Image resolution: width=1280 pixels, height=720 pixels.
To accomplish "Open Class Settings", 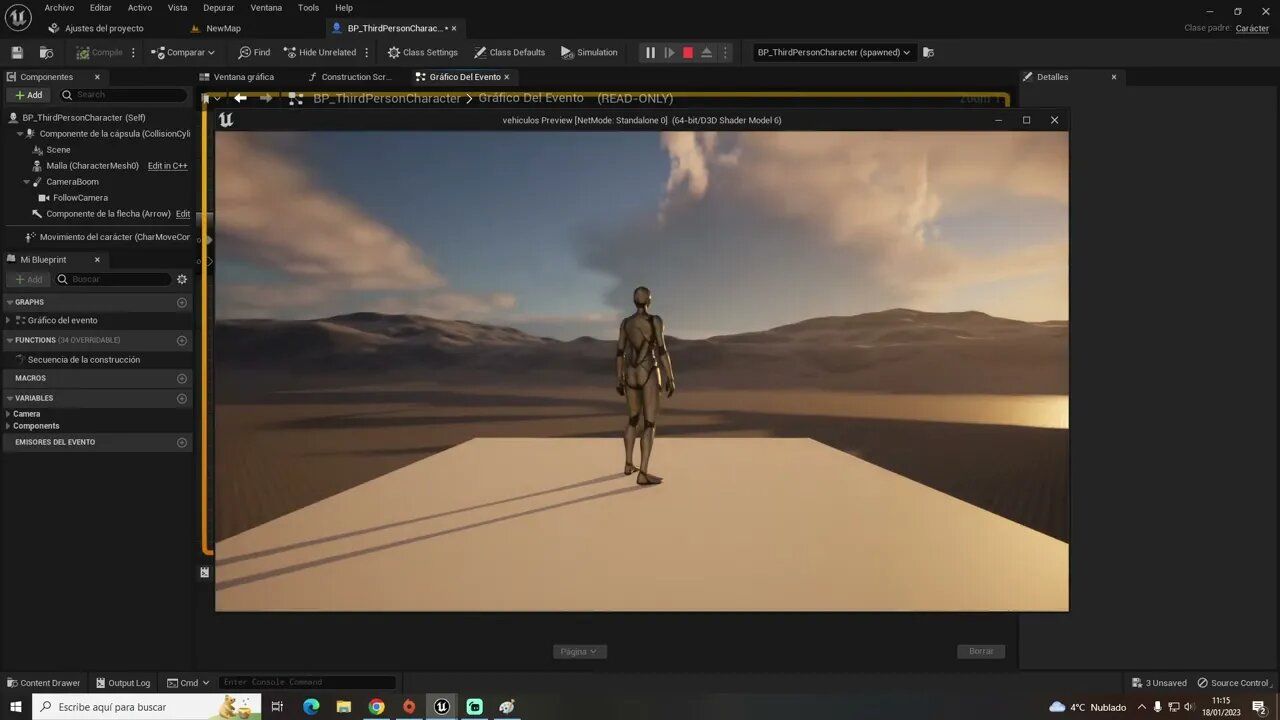I will click(423, 52).
